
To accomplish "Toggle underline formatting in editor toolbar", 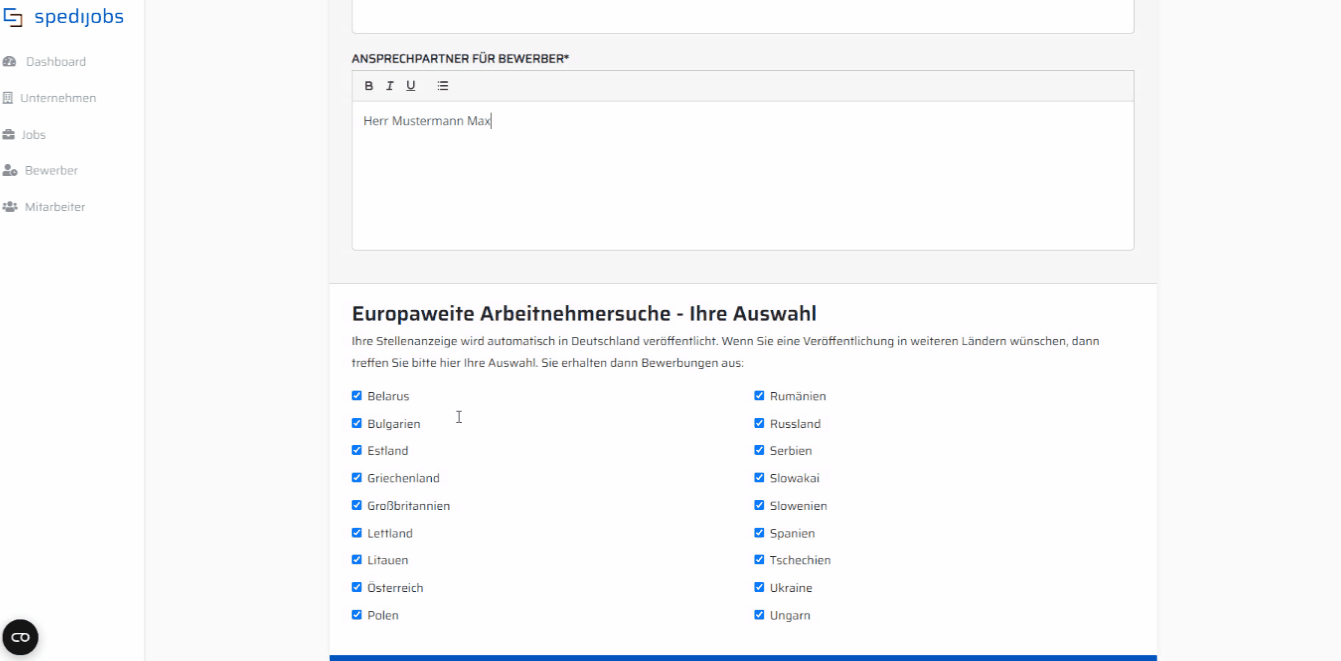I will point(411,86).
